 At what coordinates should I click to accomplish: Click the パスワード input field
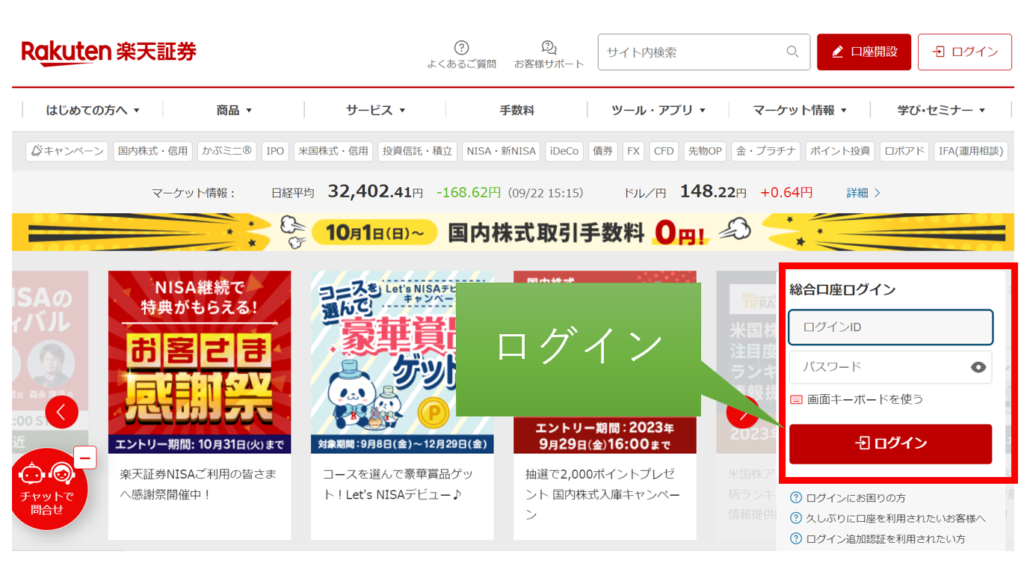coord(890,367)
